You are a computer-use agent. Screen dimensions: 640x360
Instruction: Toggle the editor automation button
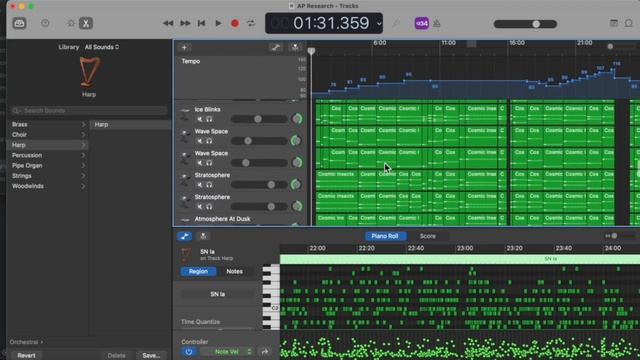pos(184,236)
